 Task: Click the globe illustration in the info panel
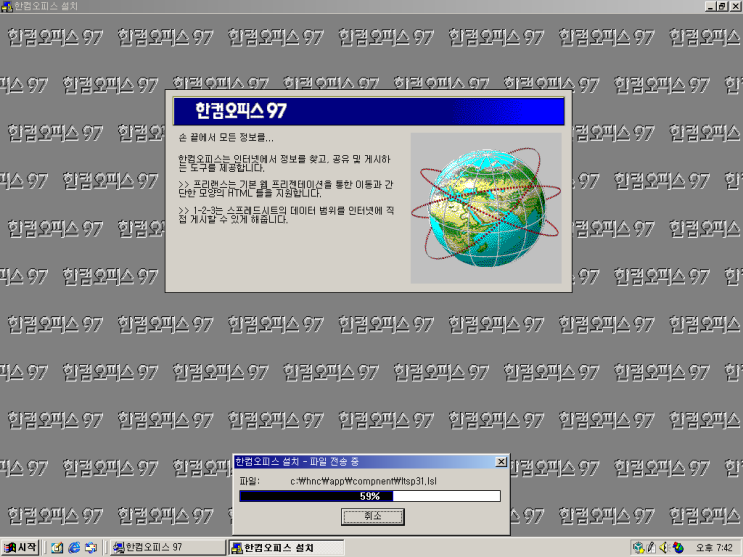point(486,208)
